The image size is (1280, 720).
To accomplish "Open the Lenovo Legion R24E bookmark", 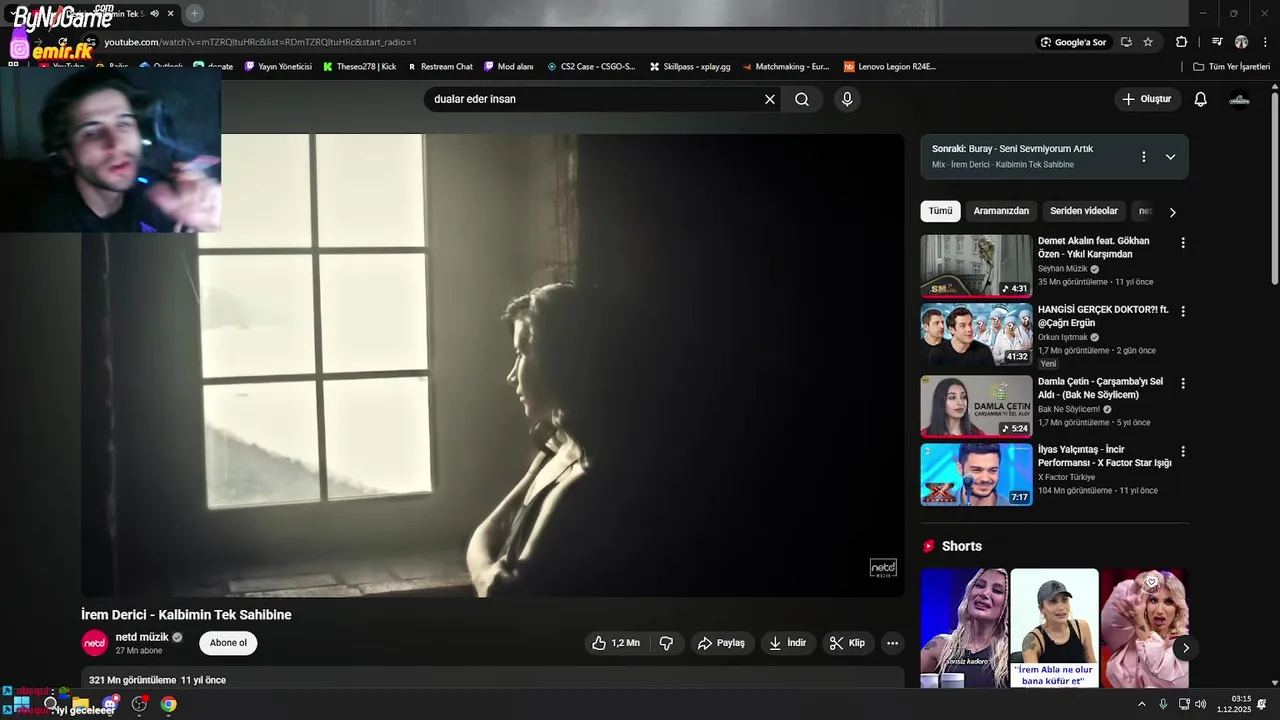I will (890, 67).
